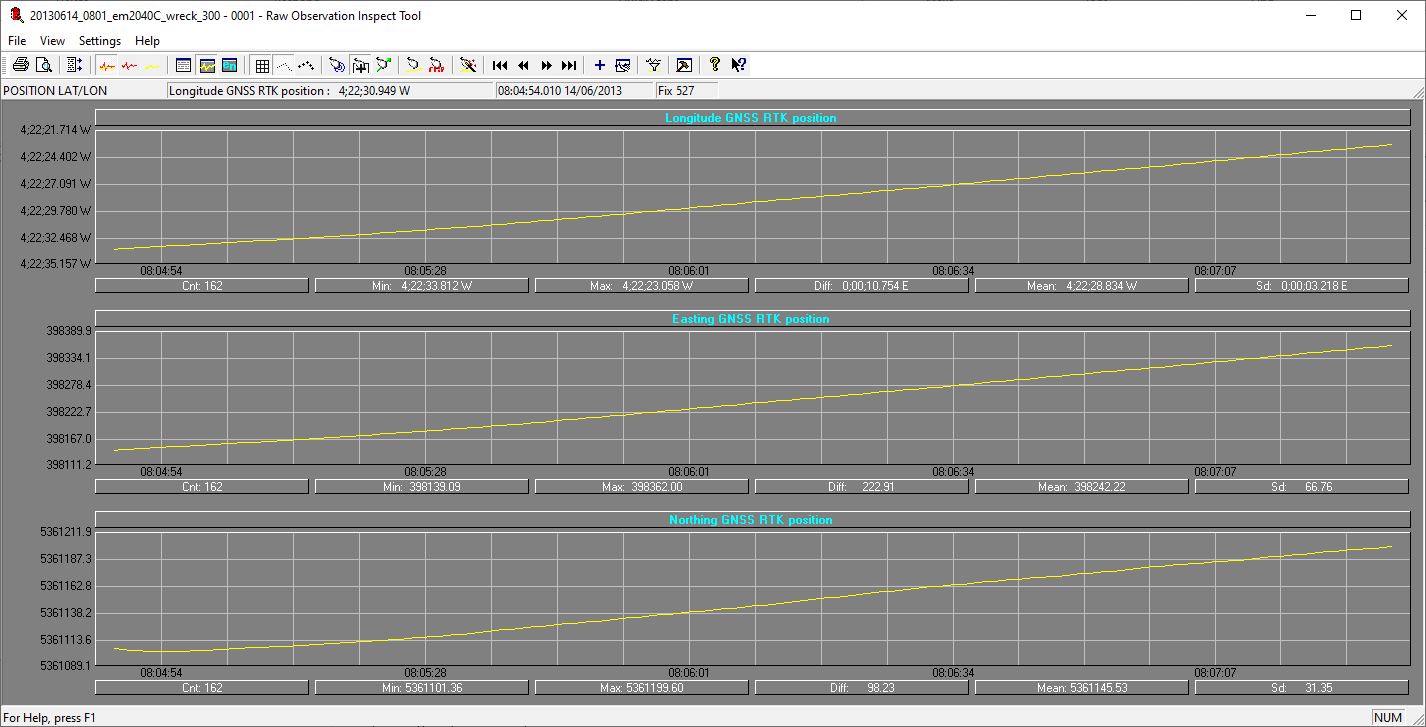Activate the context help arrow-question icon
The height and width of the screenshot is (727, 1426).
[x=738, y=65]
